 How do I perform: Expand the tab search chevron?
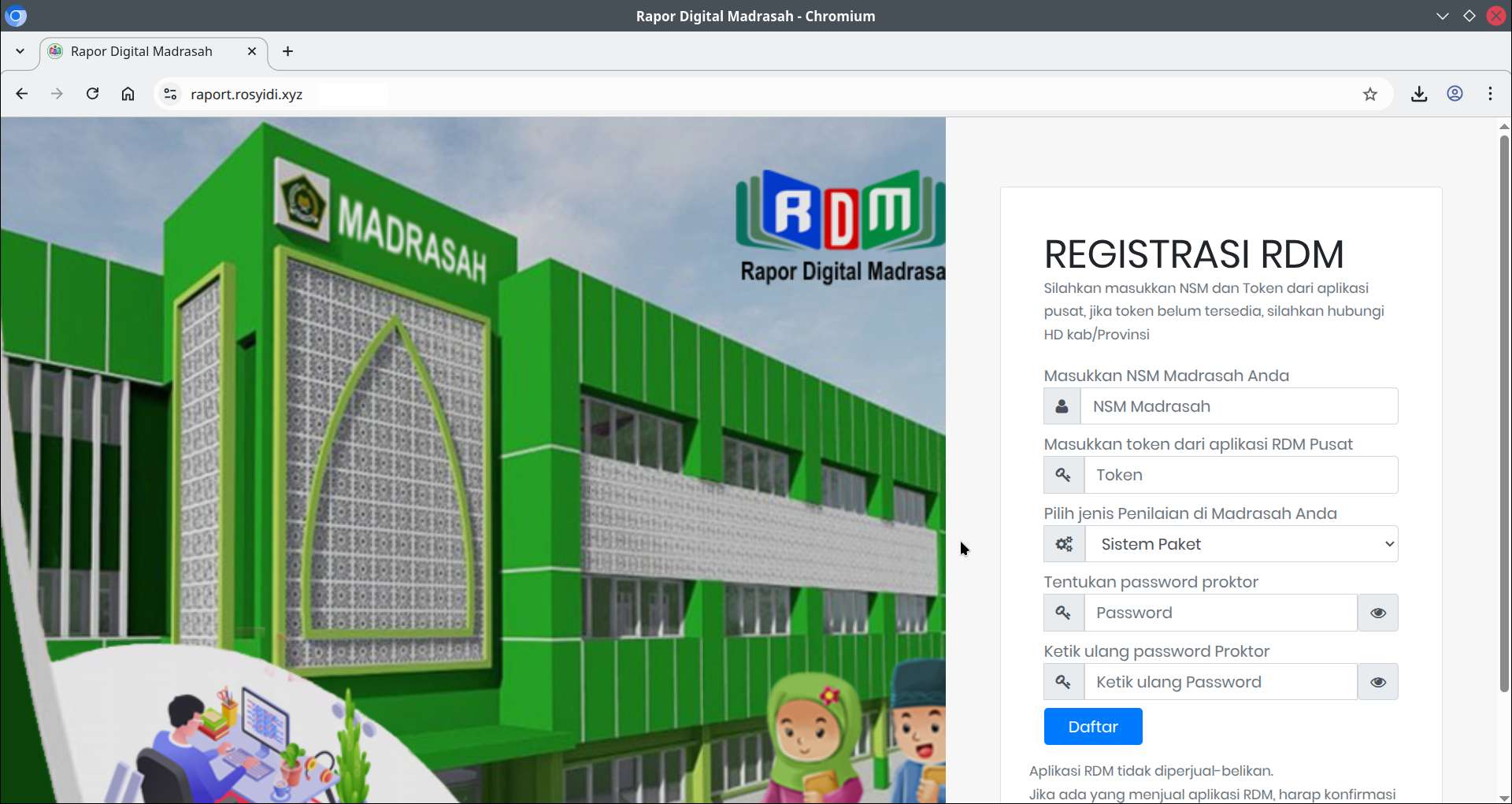(x=20, y=51)
